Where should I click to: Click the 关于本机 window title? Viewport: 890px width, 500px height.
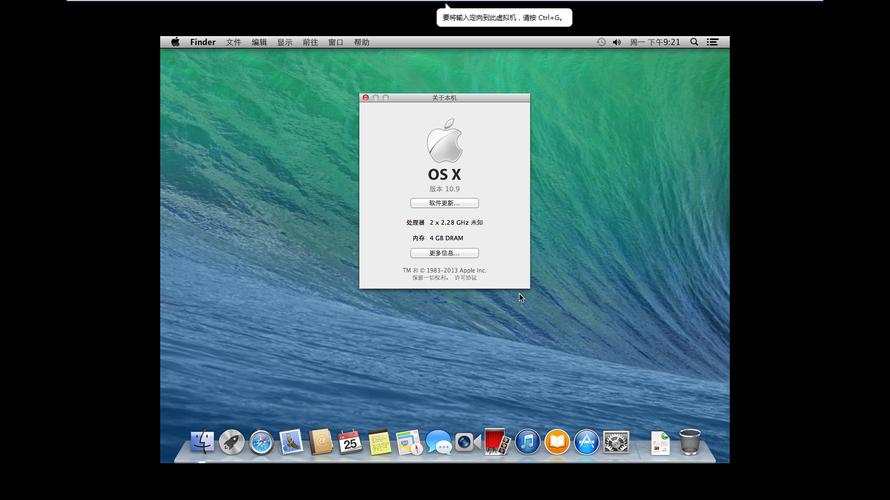point(444,98)
